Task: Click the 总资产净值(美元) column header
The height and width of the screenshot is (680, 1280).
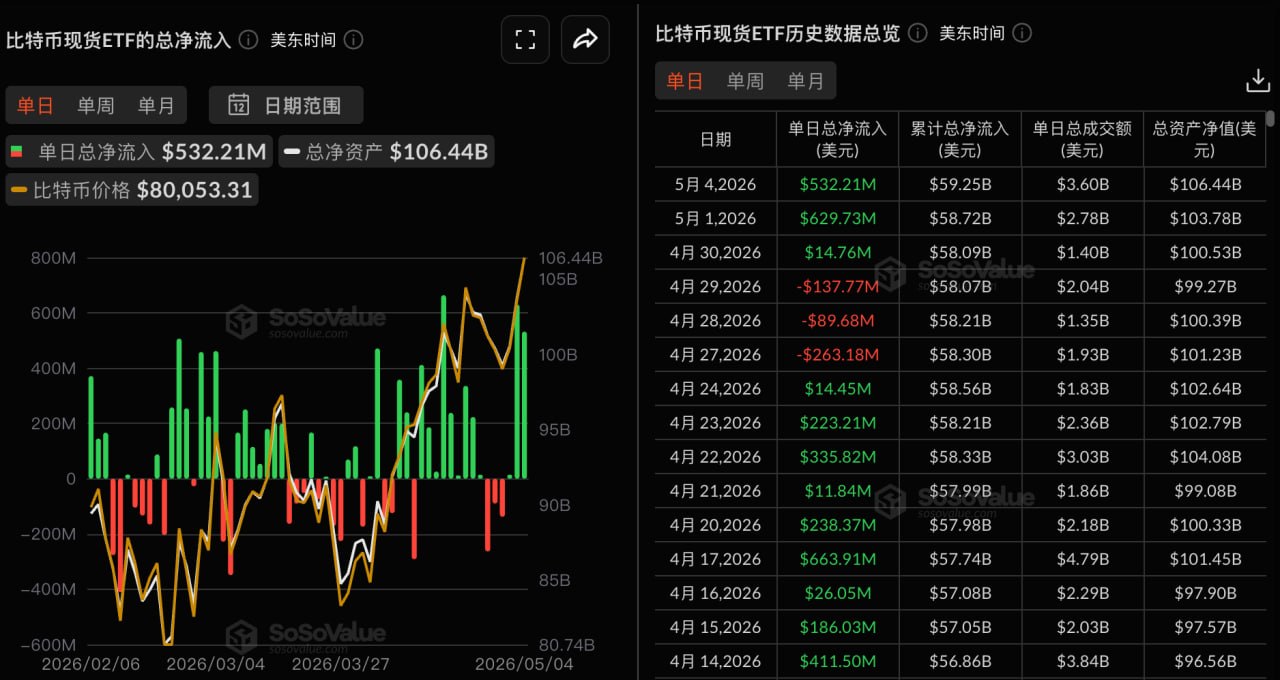Action: (1204, 140)
